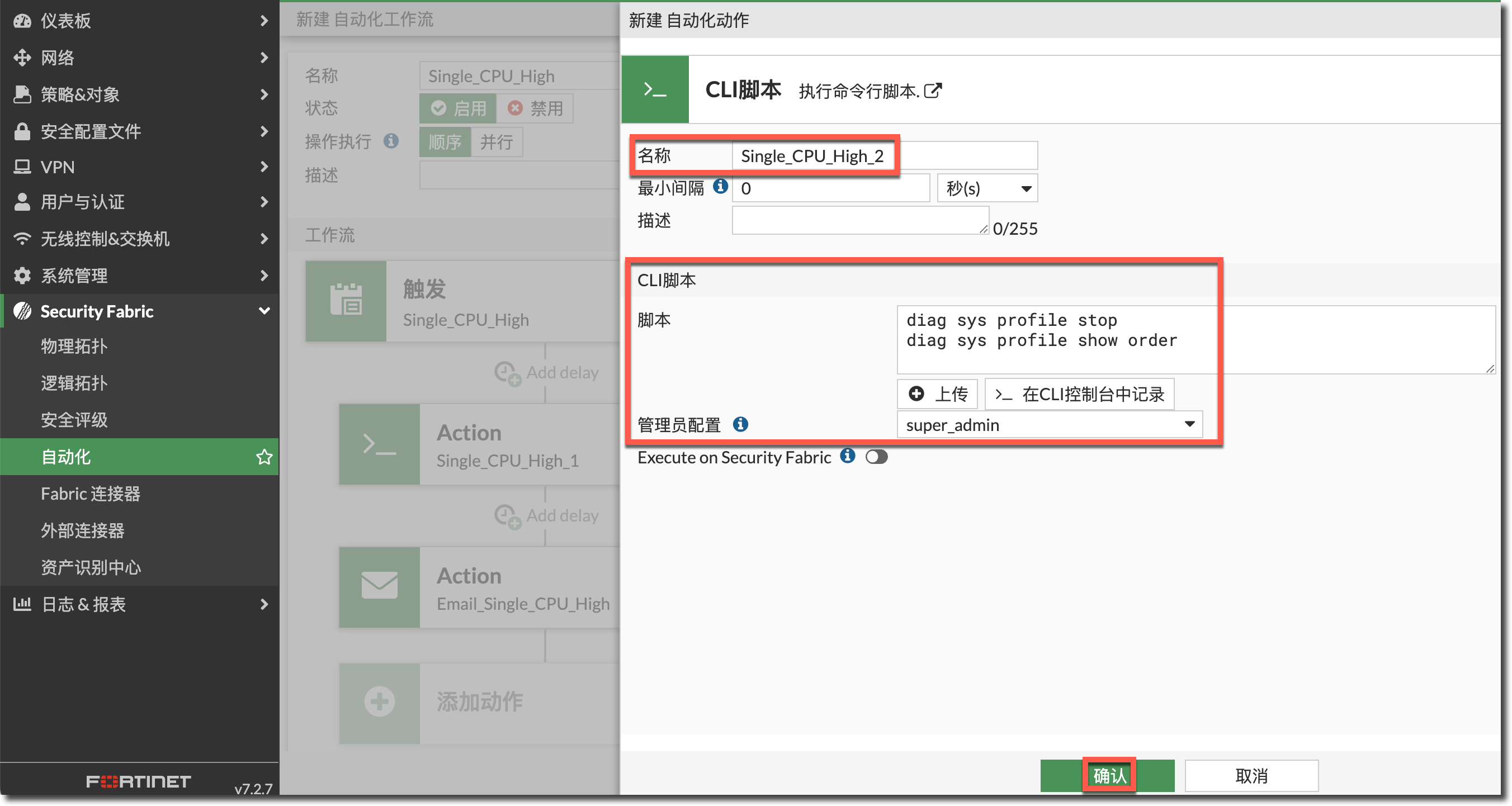The image size is (1512, 806).
Task: Click info icon next to 管理员配置
Action: (x=740, y=424)
